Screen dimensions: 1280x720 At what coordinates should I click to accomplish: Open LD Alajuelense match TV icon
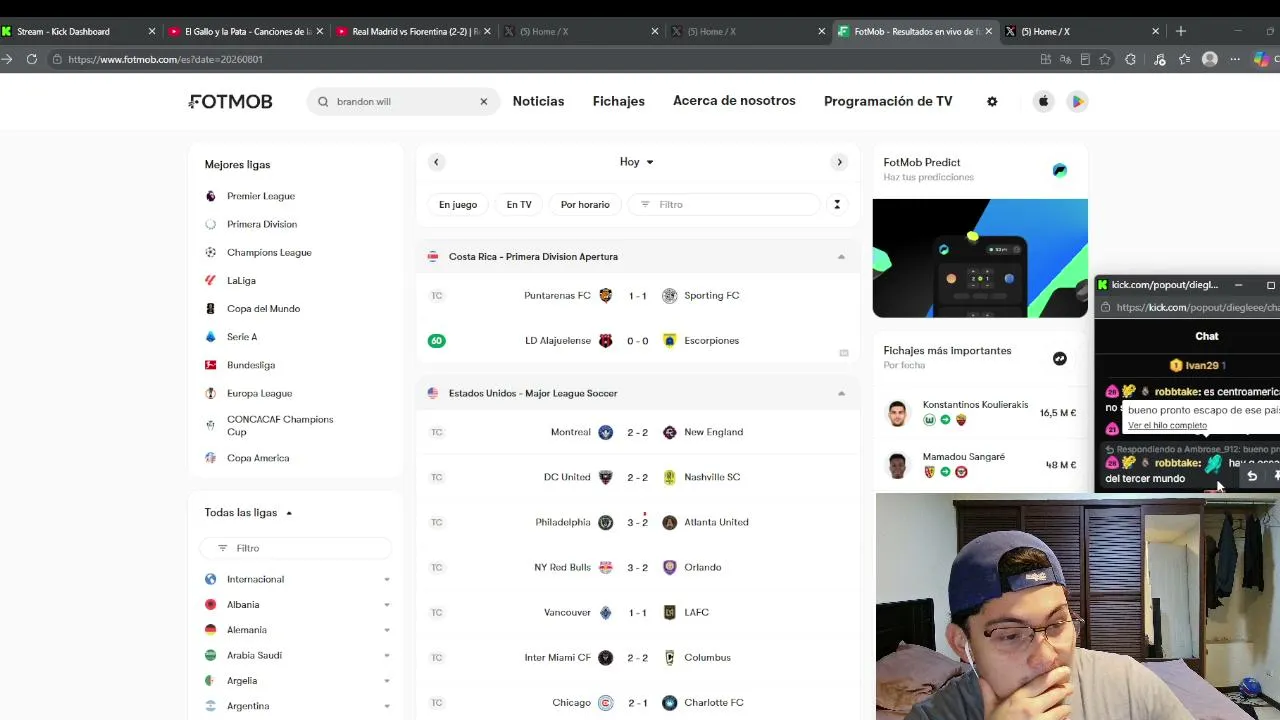844,353
